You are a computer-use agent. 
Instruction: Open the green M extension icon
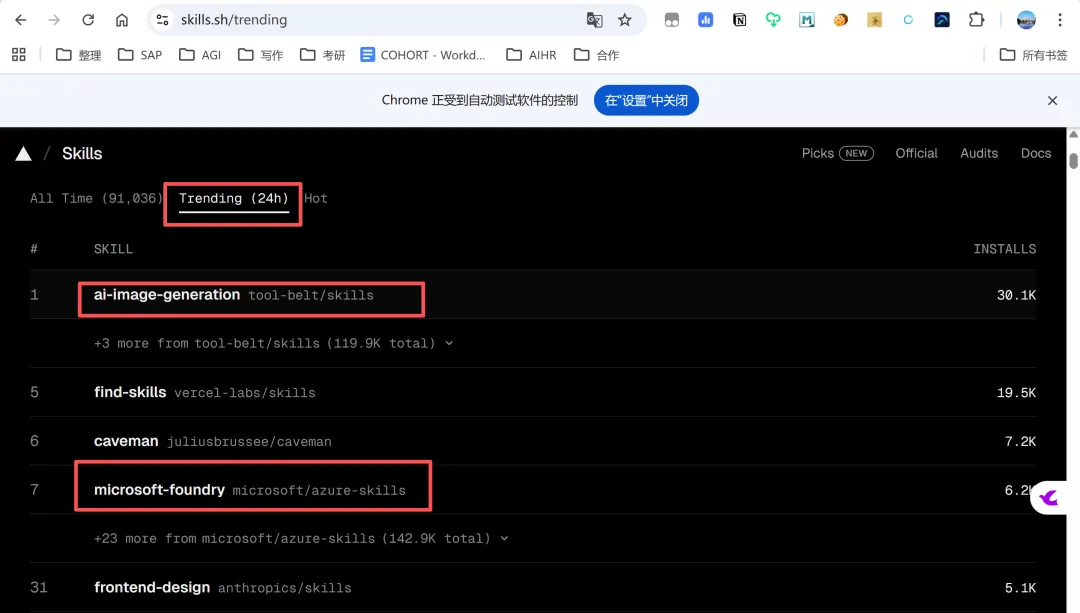[807, 20]
